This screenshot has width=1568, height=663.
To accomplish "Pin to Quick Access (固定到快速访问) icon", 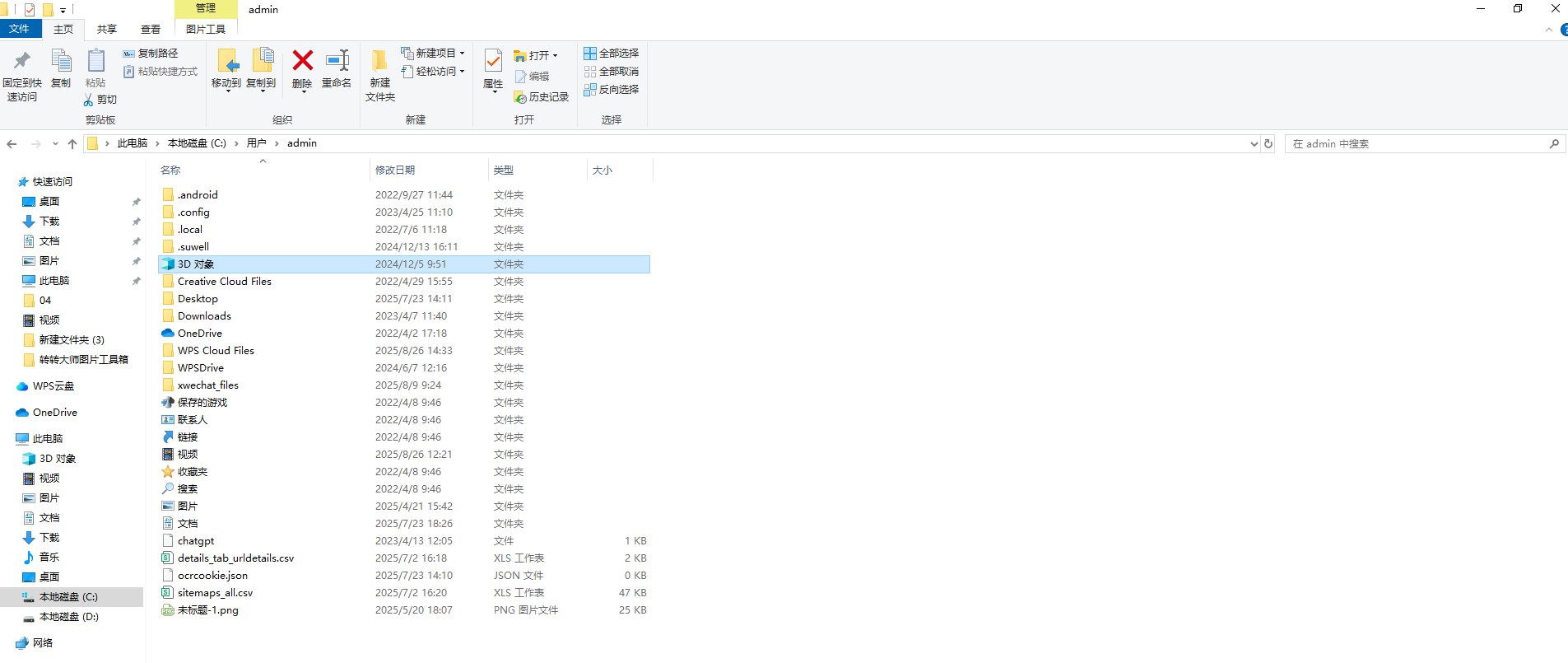I will coord(22,62).
